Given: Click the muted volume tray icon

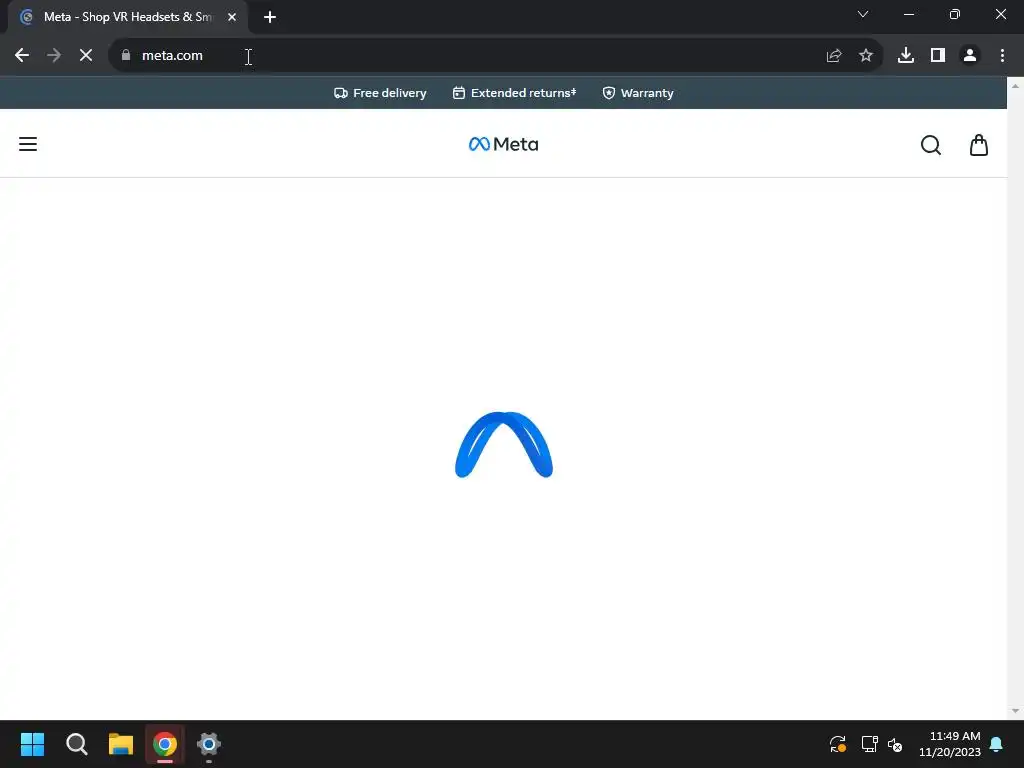Looking at the screenshot, I should (x=895, y=744).
